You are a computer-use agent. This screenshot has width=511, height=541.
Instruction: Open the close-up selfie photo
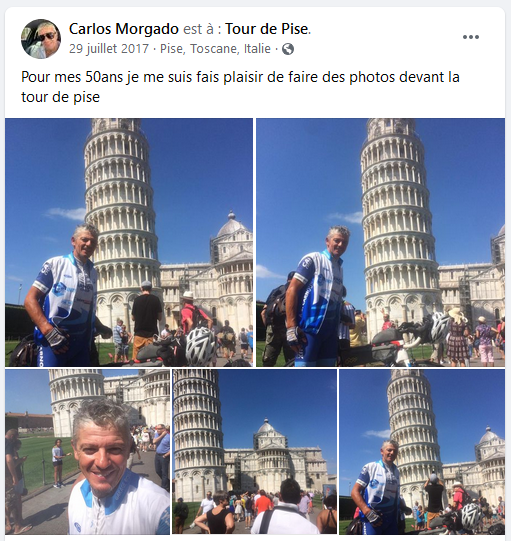point(88,452)
